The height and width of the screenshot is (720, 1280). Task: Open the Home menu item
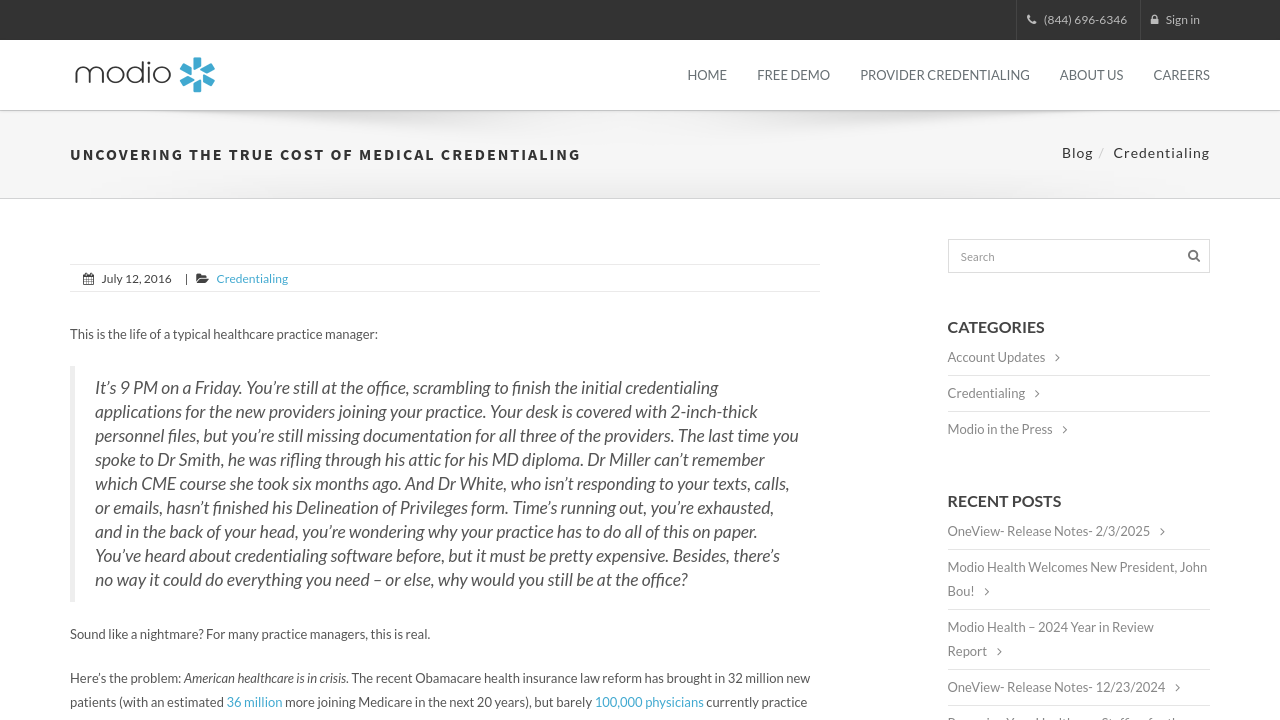click(x=707, y=75)
